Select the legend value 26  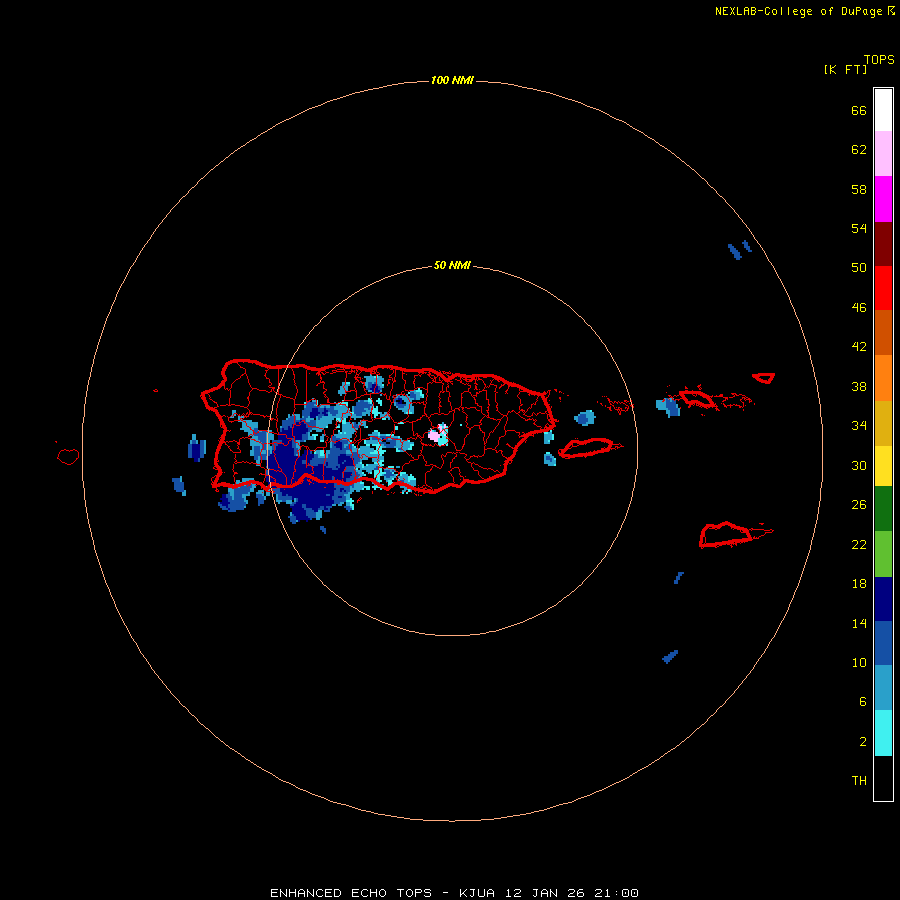859,504
